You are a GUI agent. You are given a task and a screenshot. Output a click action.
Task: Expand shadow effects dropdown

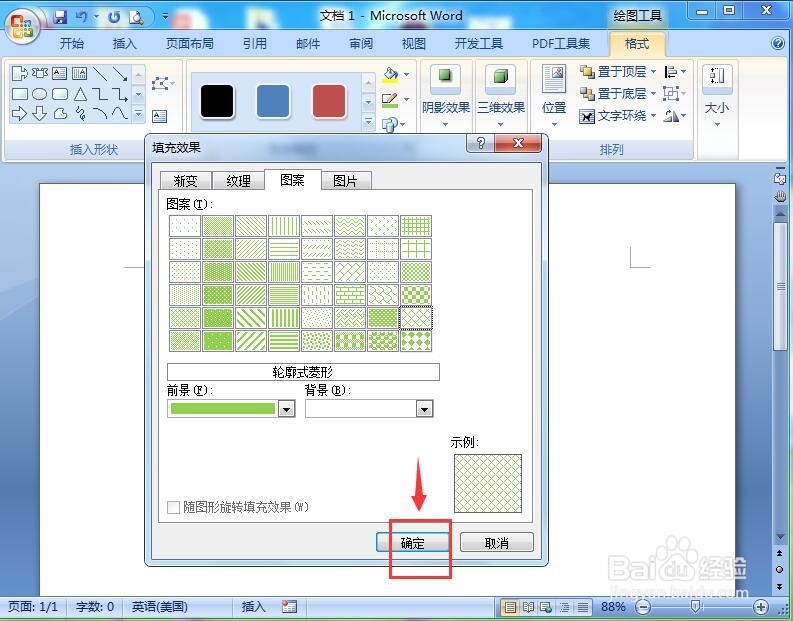(x=446, y=124)
